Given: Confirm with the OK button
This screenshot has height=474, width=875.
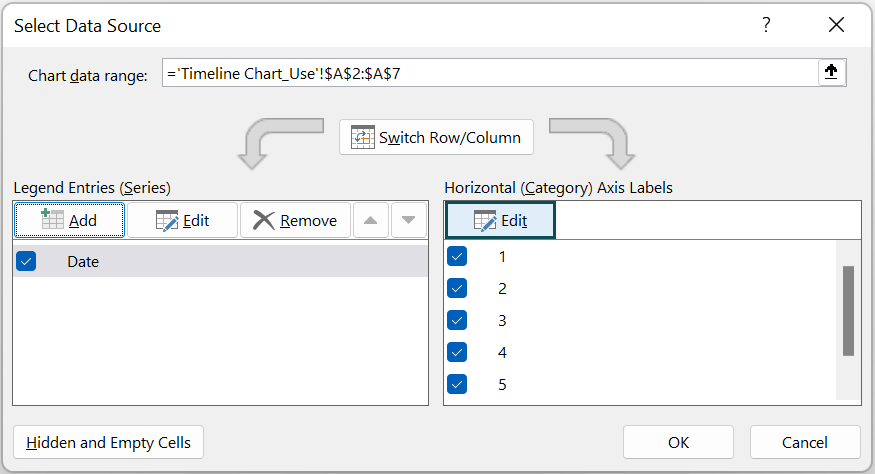Looking at the screenshot, I should [x=678, y=442].
